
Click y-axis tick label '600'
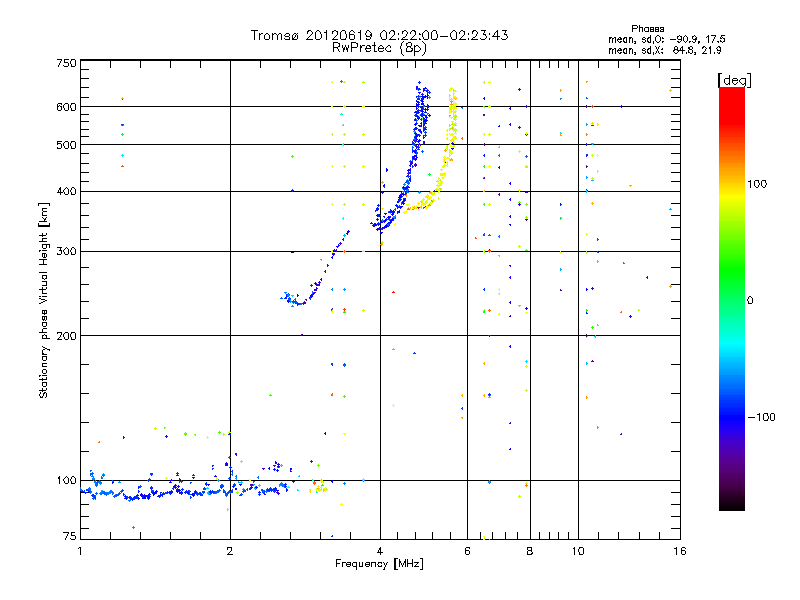click(x=66, y=107)
